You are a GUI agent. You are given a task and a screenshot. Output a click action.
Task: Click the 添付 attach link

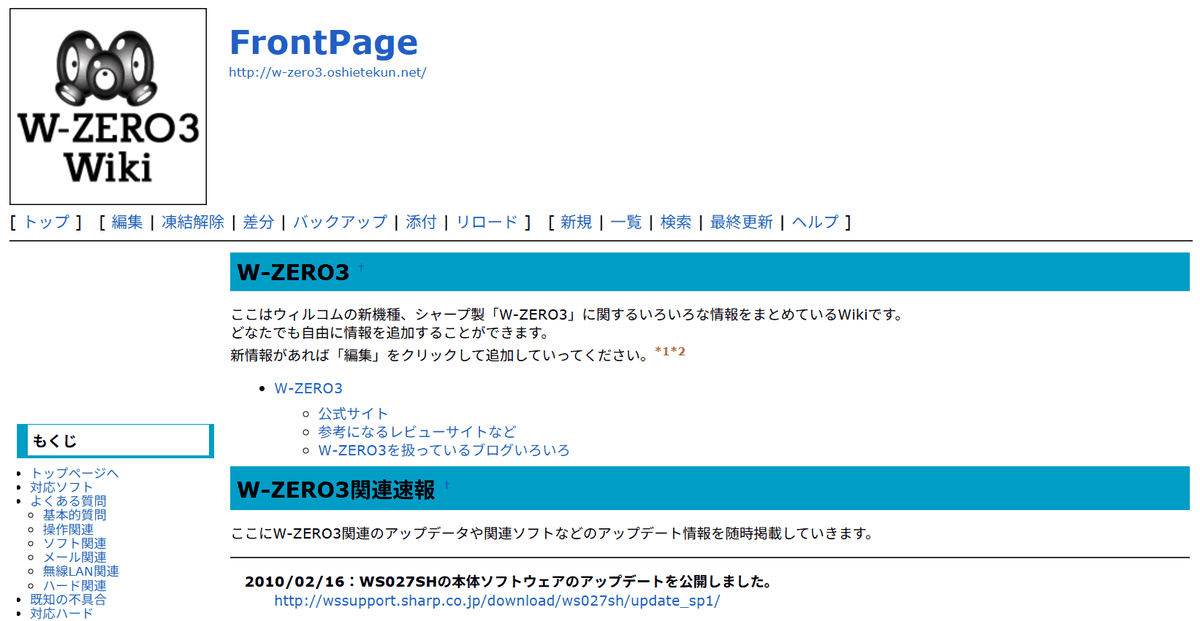click(x=421, y=222)
